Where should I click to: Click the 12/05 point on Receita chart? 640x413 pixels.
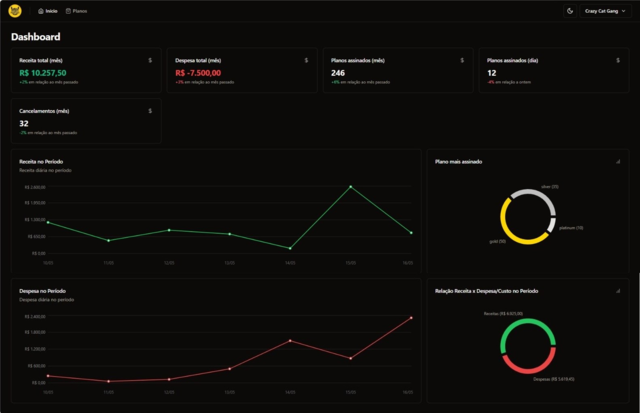click(x=169, y=230)
